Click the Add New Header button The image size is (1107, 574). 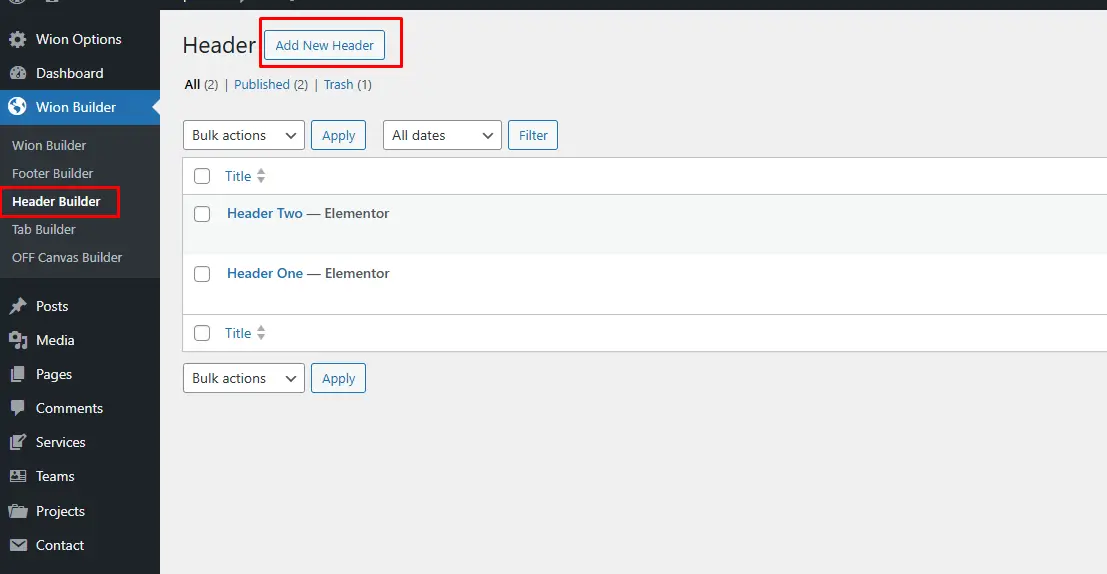(324, 45)
